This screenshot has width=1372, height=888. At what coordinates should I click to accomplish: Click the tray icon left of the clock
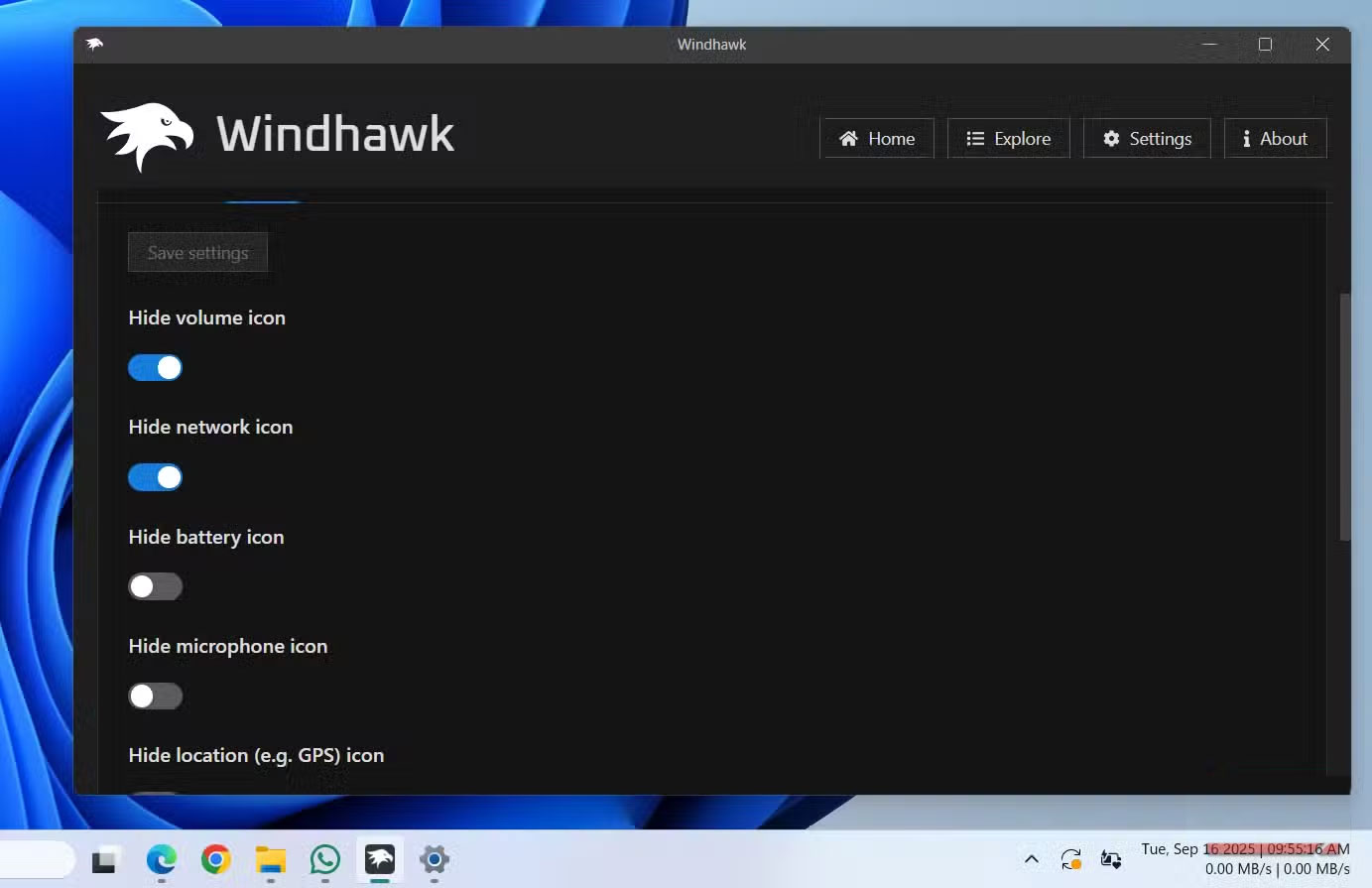1111,859
